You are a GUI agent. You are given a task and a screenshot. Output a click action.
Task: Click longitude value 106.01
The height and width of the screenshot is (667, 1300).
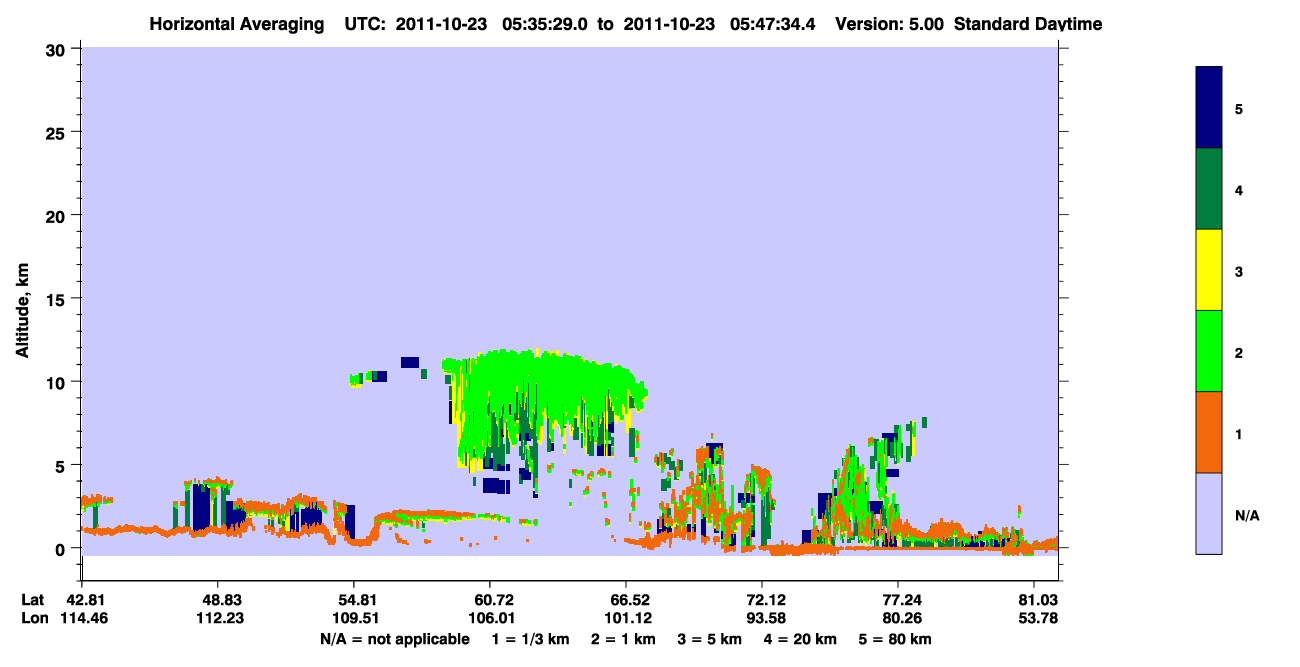[x=490, y=617]
